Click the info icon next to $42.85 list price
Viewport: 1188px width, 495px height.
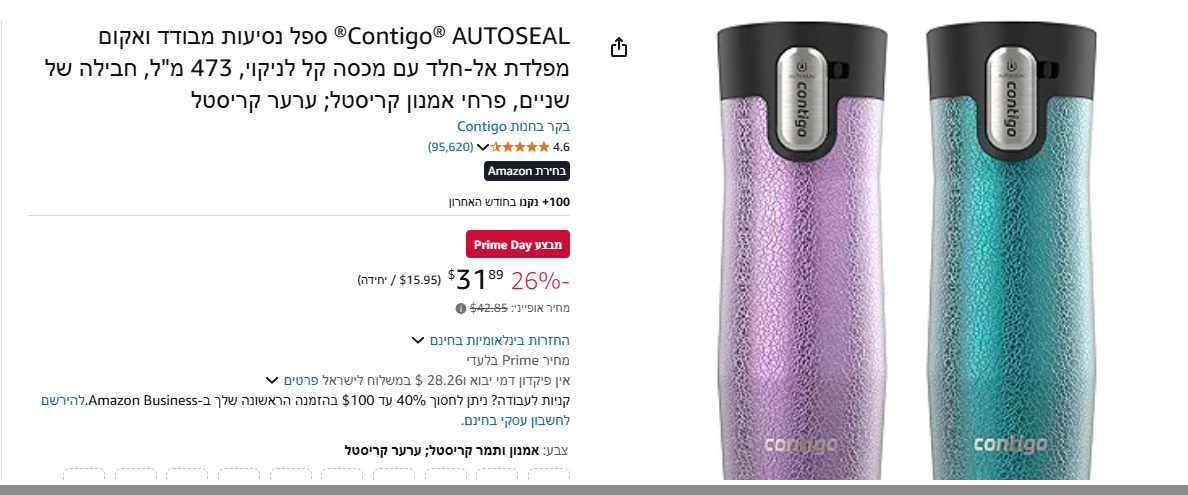[x=461, y=309]
